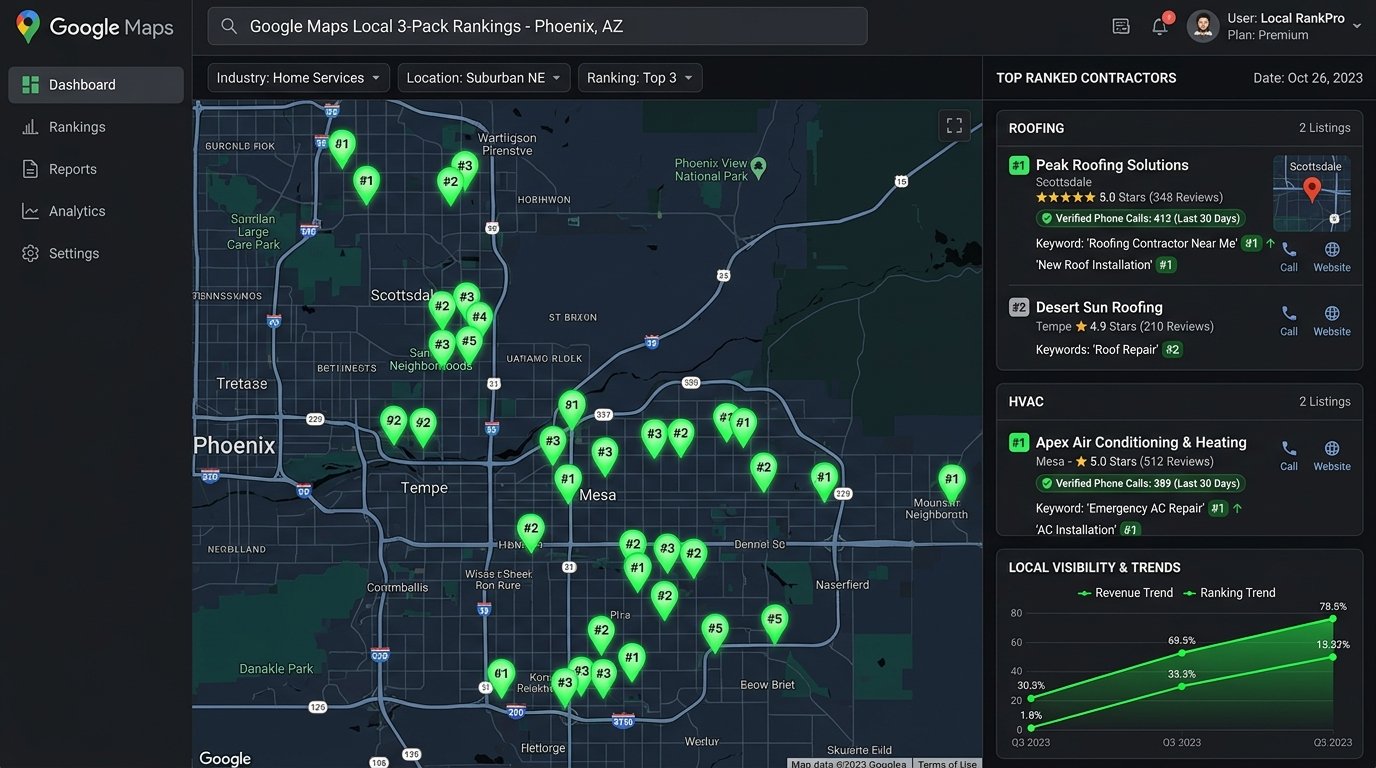1376x768 pixels.
Task: Click Phoenix View National Park marker
Action: 758,167
